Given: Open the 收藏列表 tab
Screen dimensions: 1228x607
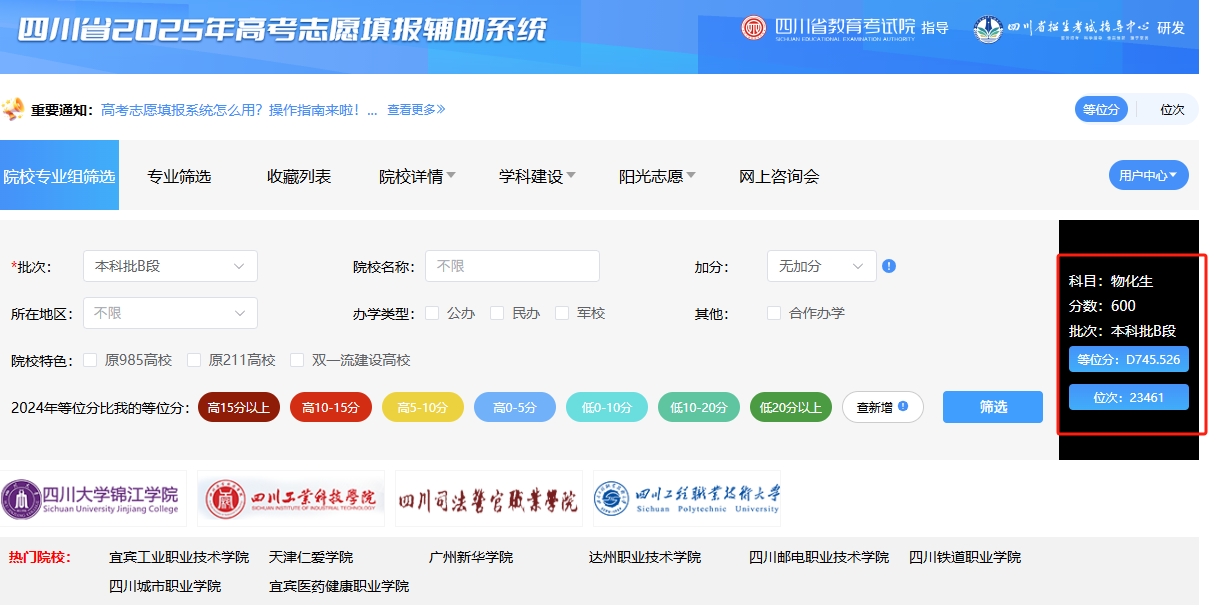Looking at the screenshot, I should (299, 177).
